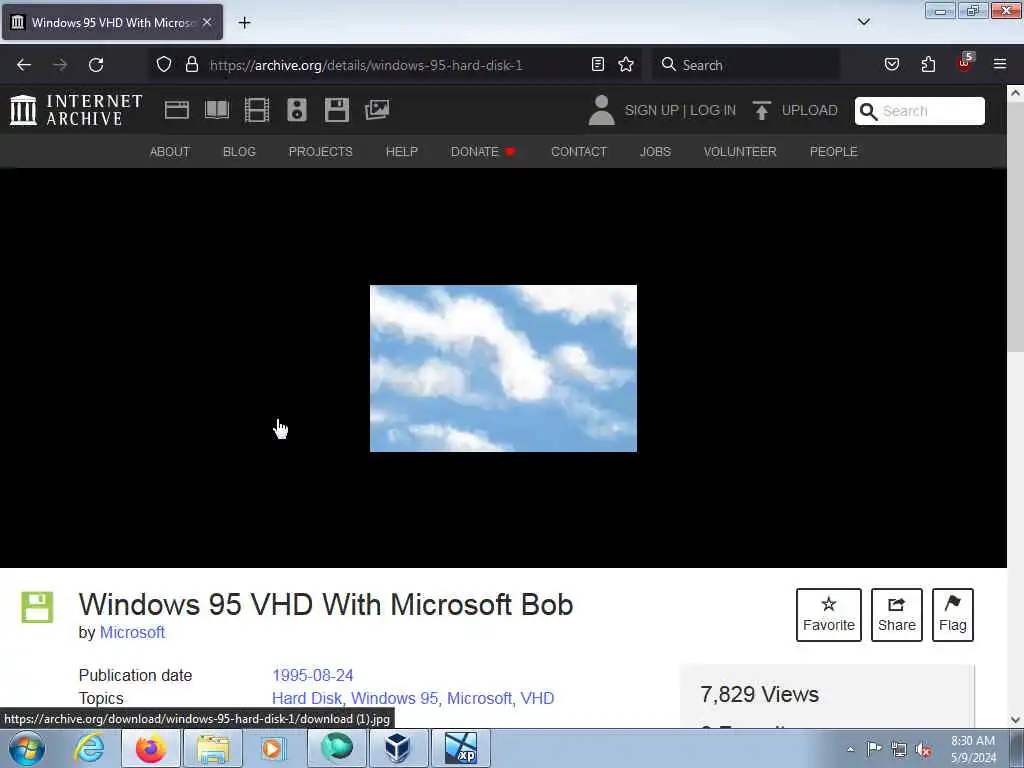Open the VOLUNTEER menu item
The height and width of the screenshot is (768, 1024).
[x=740, y=152]
